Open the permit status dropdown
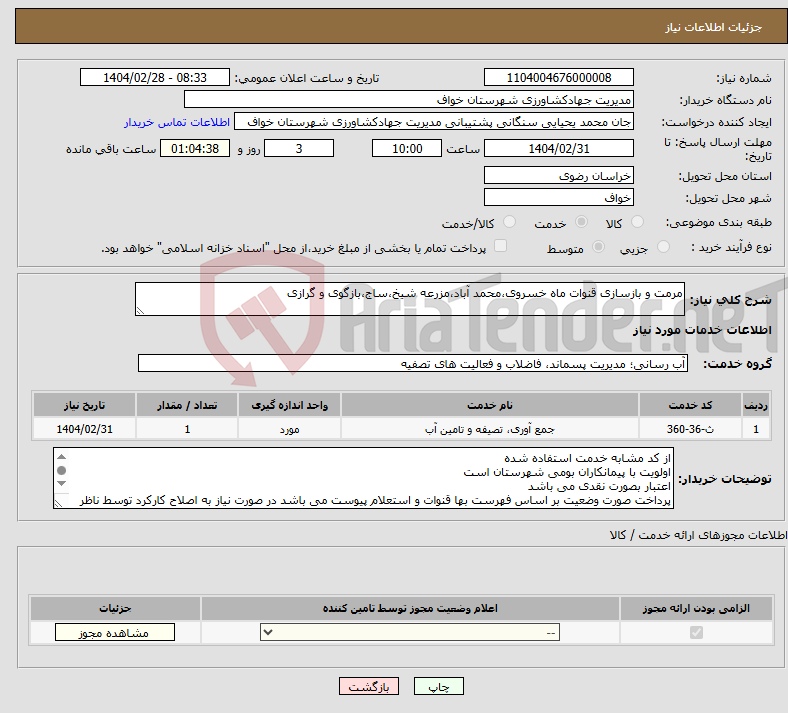The image size is (788, 713). coord(410,633)
